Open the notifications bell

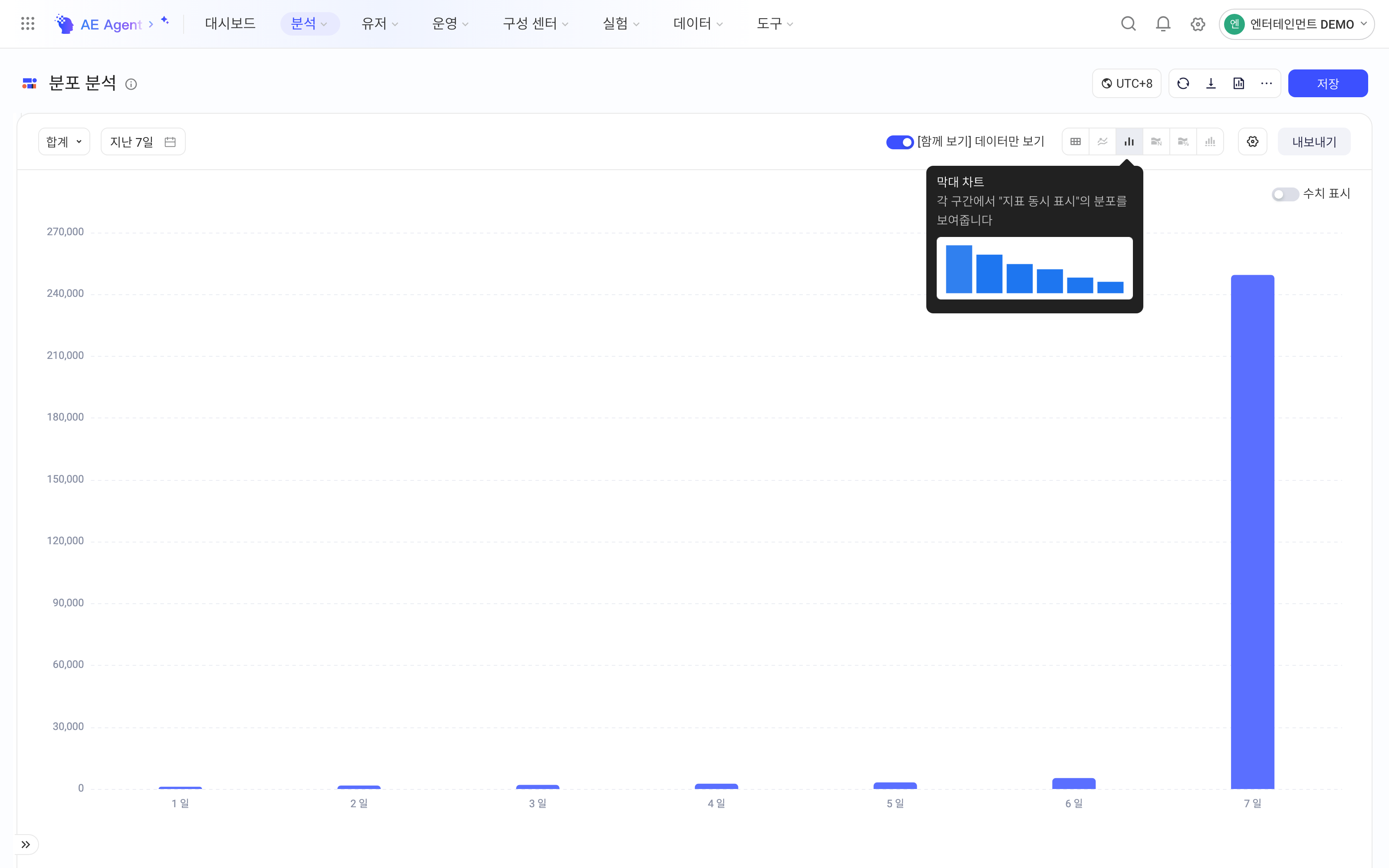pos(1163,23)
